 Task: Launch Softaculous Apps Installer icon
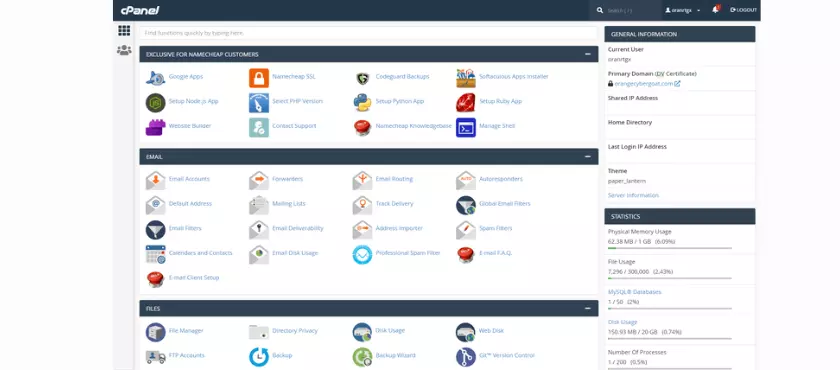(x=466, y=78)
